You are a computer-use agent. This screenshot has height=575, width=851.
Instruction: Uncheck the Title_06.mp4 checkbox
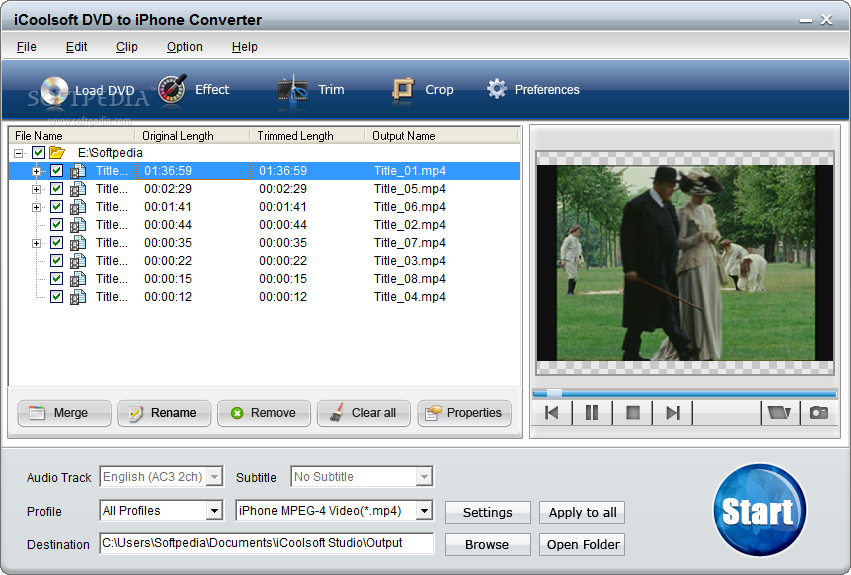(56, 206)
